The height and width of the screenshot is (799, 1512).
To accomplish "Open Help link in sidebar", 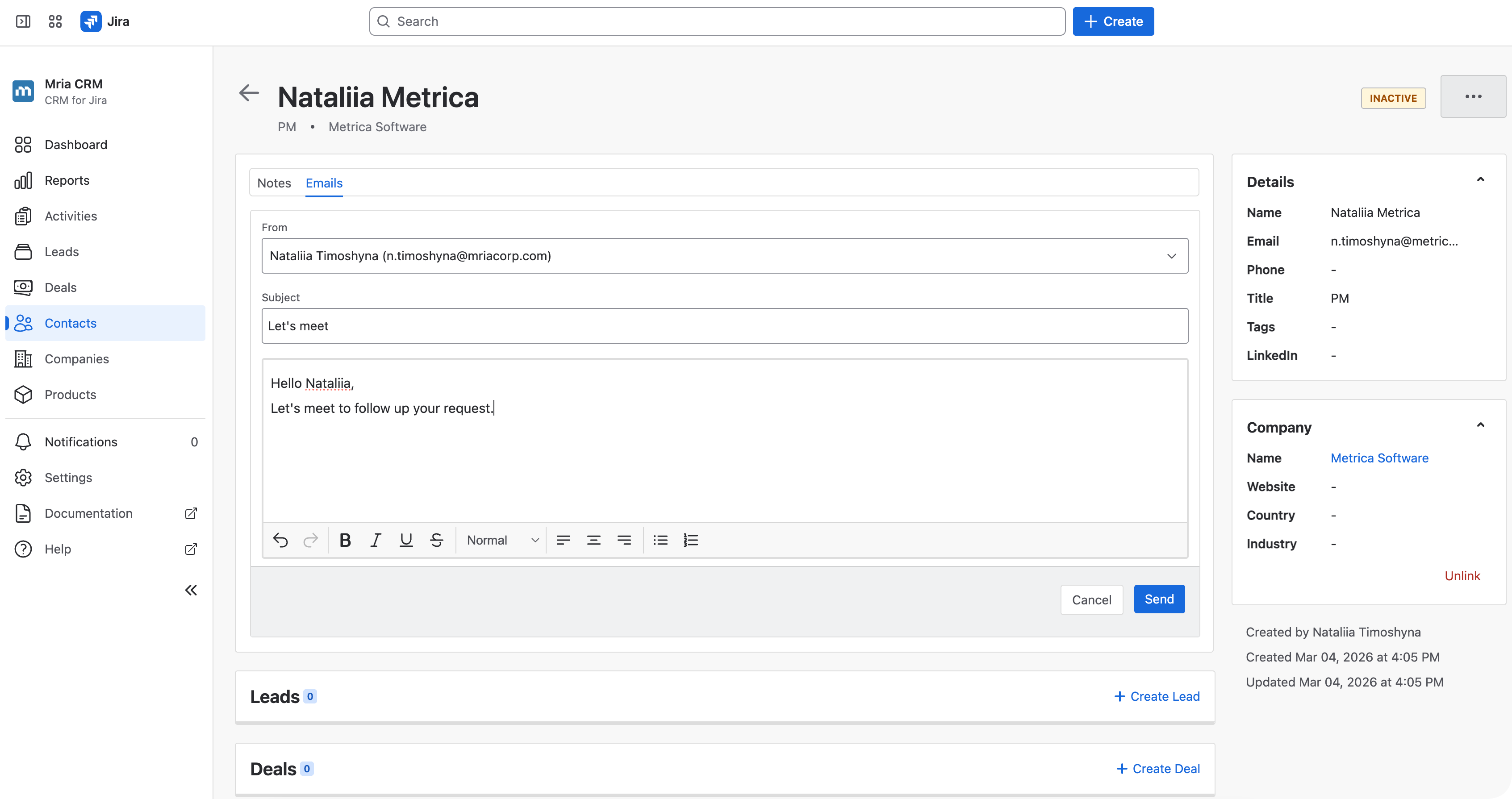I will 106,549.
